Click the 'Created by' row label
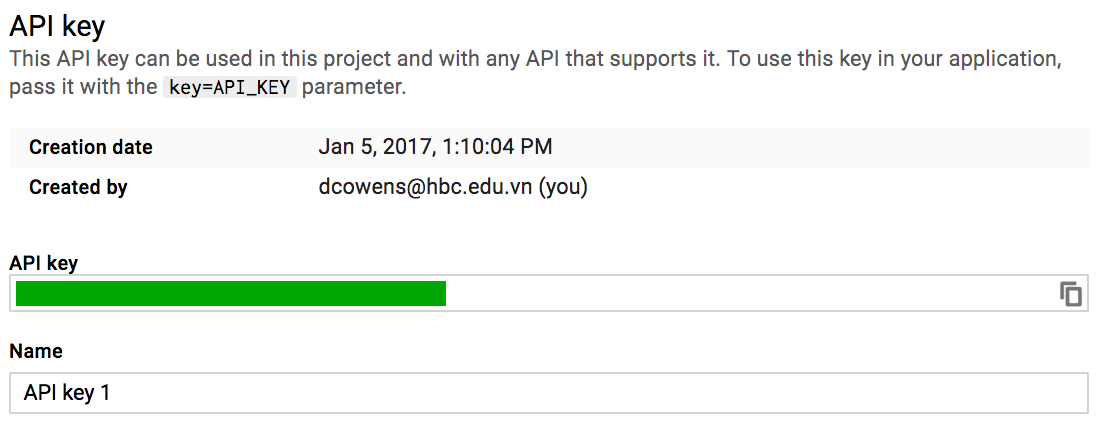The width and height of the screenshot is (1104, 437). click(78, 187)
